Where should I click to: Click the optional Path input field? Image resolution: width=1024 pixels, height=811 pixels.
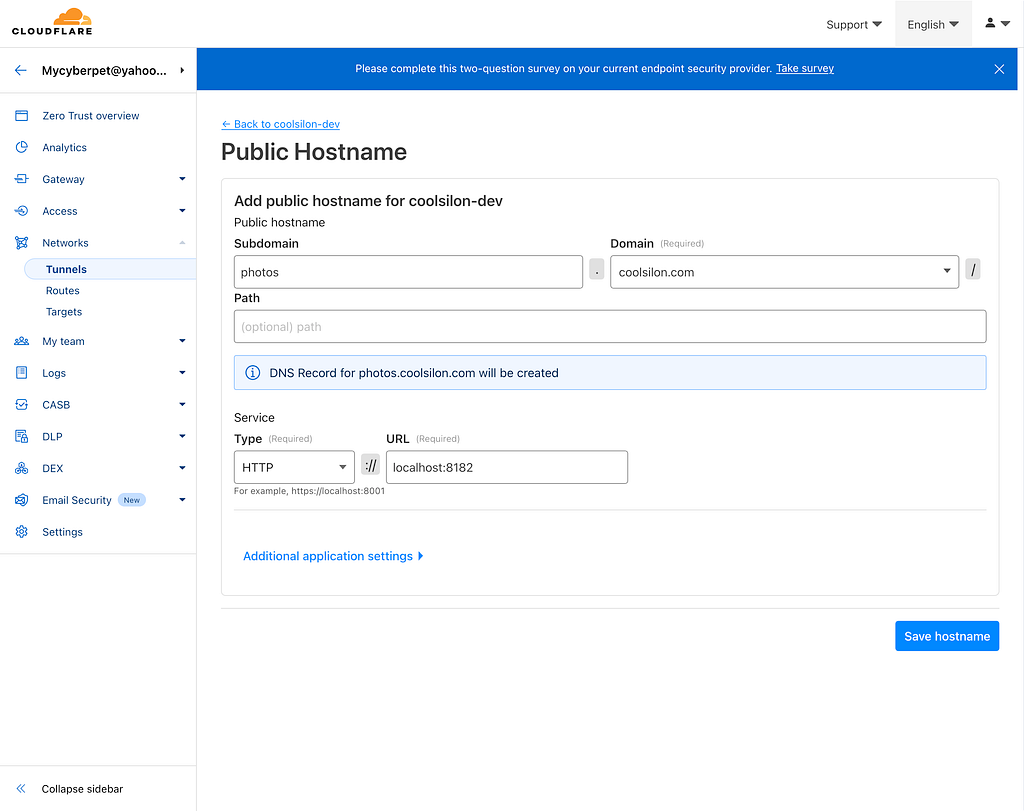610,326
